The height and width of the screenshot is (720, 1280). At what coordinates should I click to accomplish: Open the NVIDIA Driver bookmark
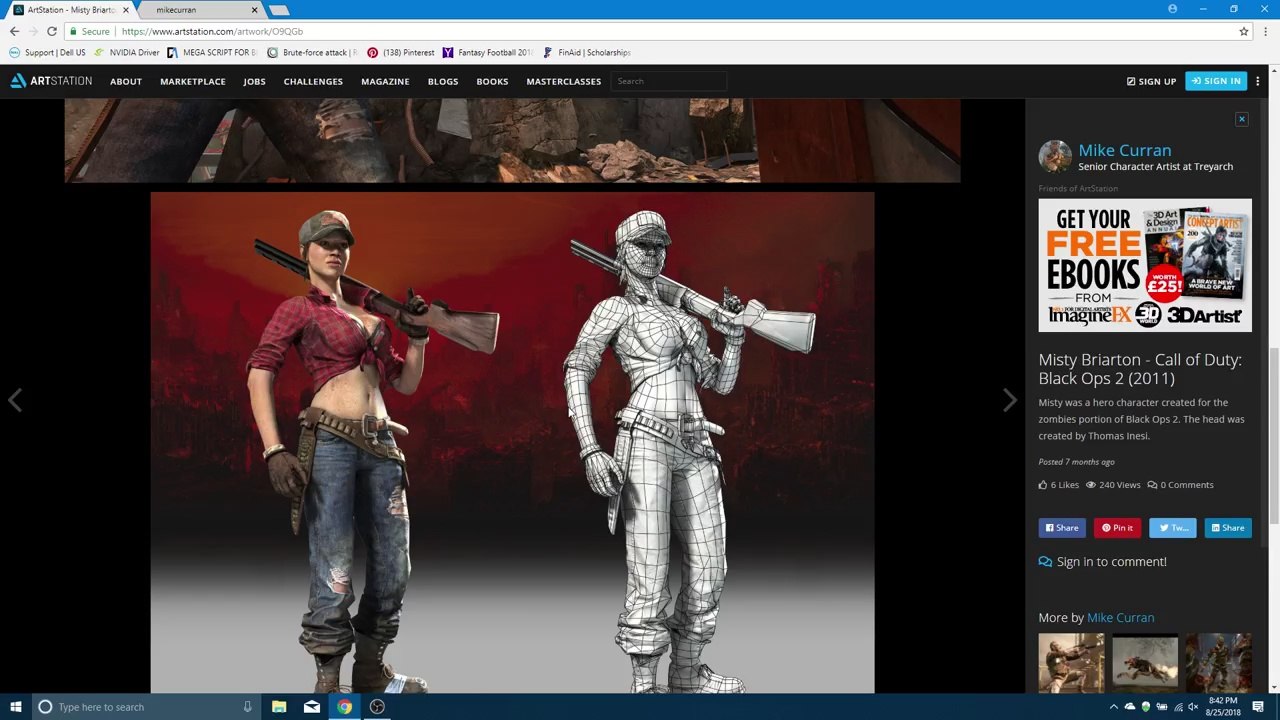coord(126,52)
